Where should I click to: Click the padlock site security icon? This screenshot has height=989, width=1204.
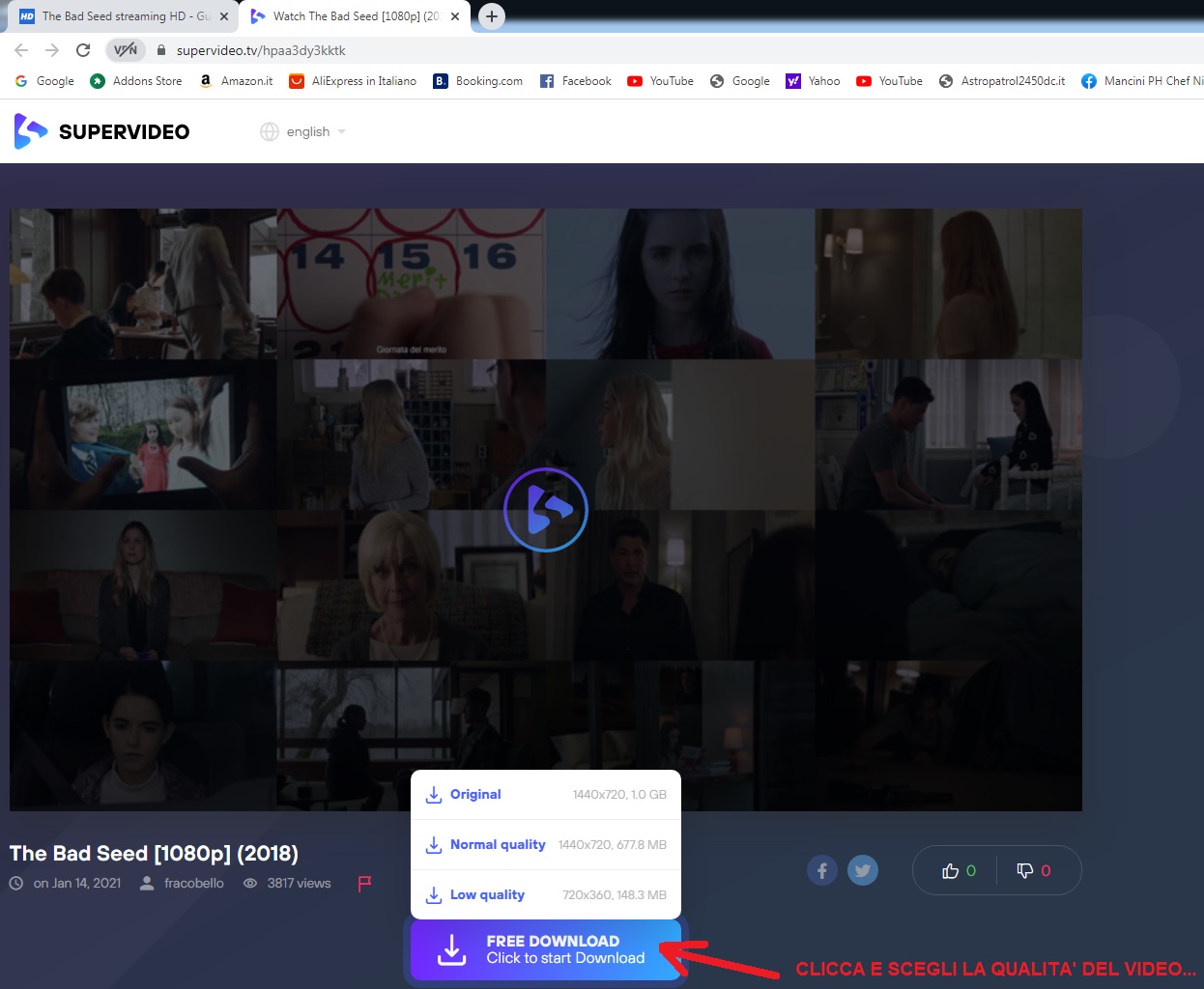161,50
